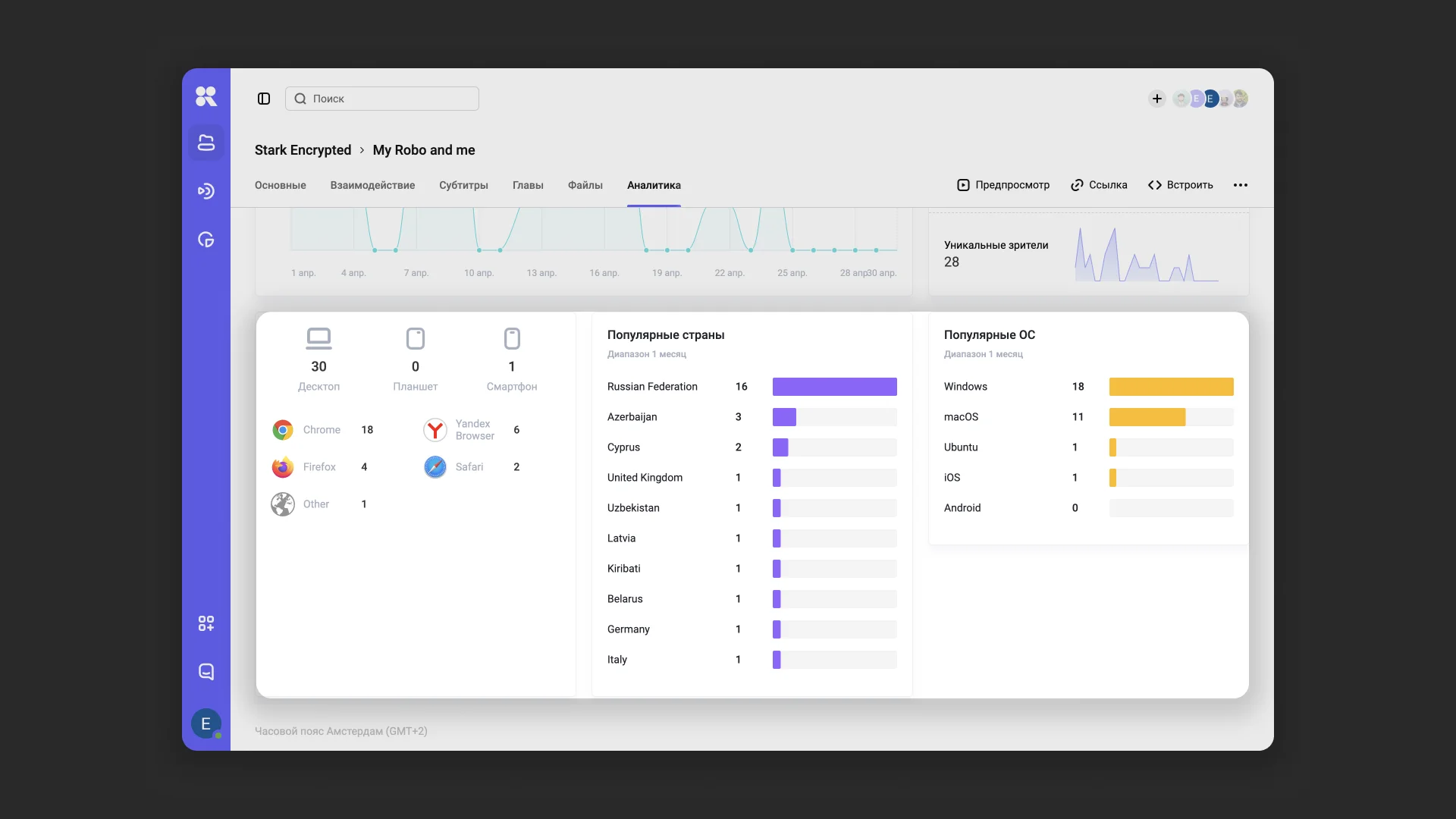1456x819 pixels.
Task: Click the Предпросмотр preview button
Action: [1003, 185]
